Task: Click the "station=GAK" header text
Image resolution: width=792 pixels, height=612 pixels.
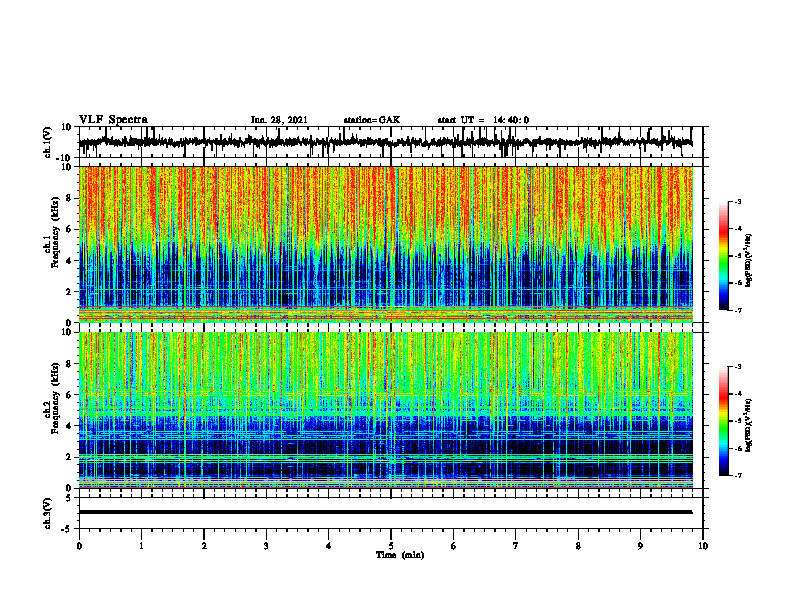Action: point(372,120)
